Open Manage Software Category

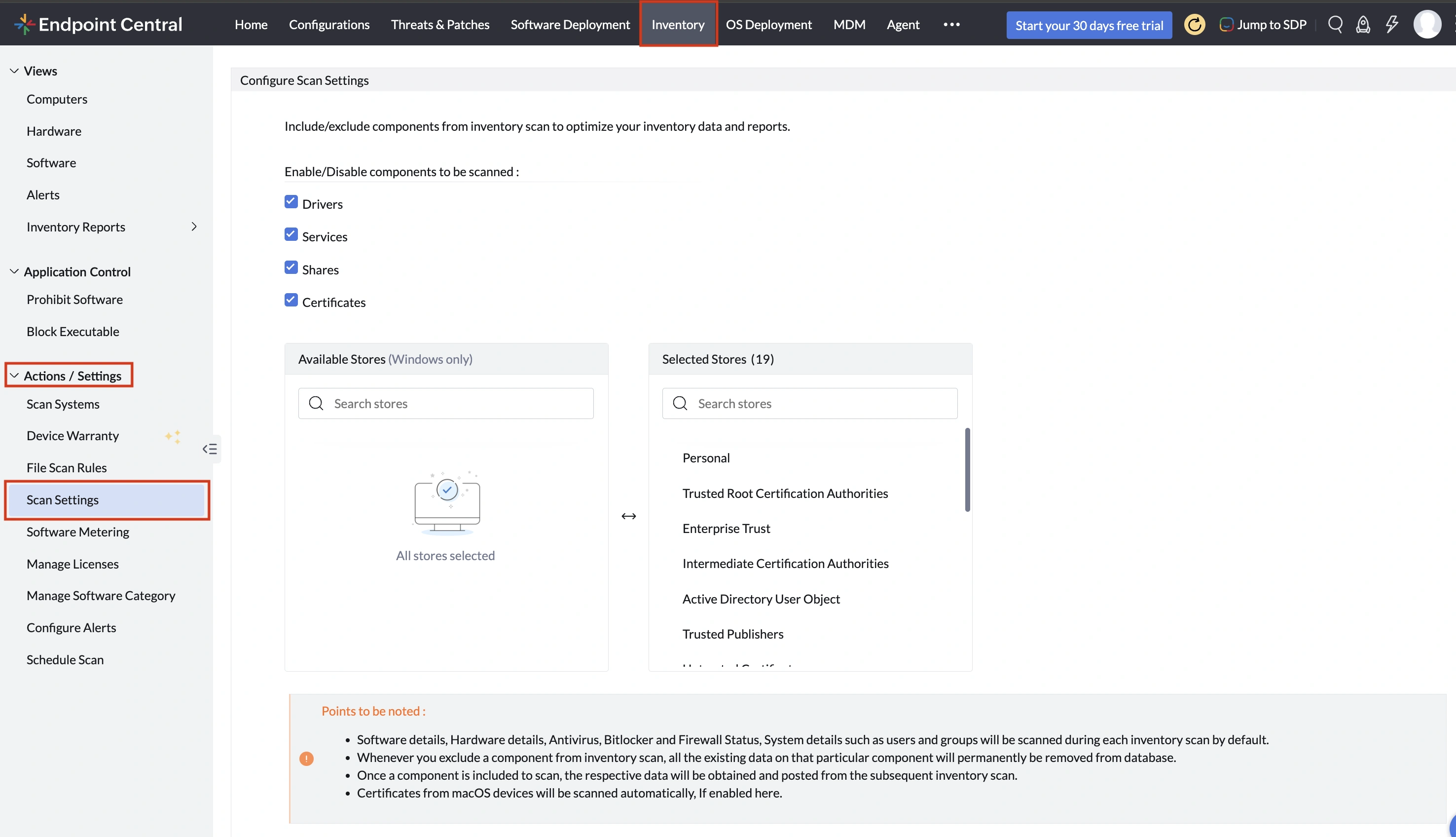tap(101, 596)
